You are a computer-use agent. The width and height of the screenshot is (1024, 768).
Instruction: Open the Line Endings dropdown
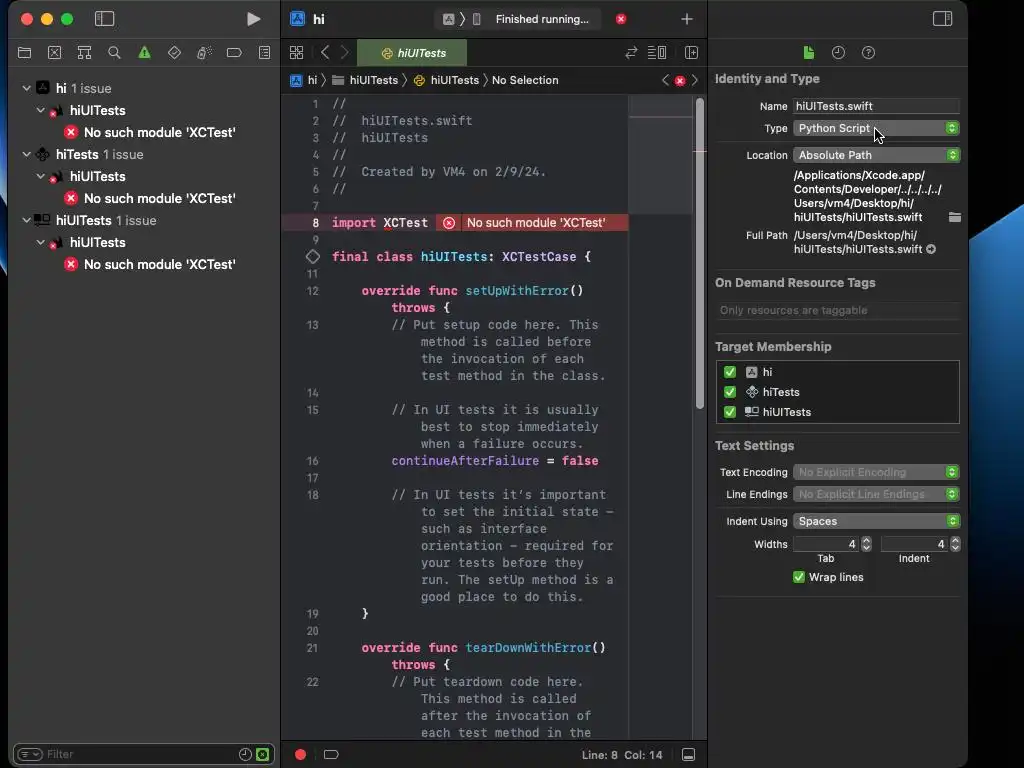876,494
